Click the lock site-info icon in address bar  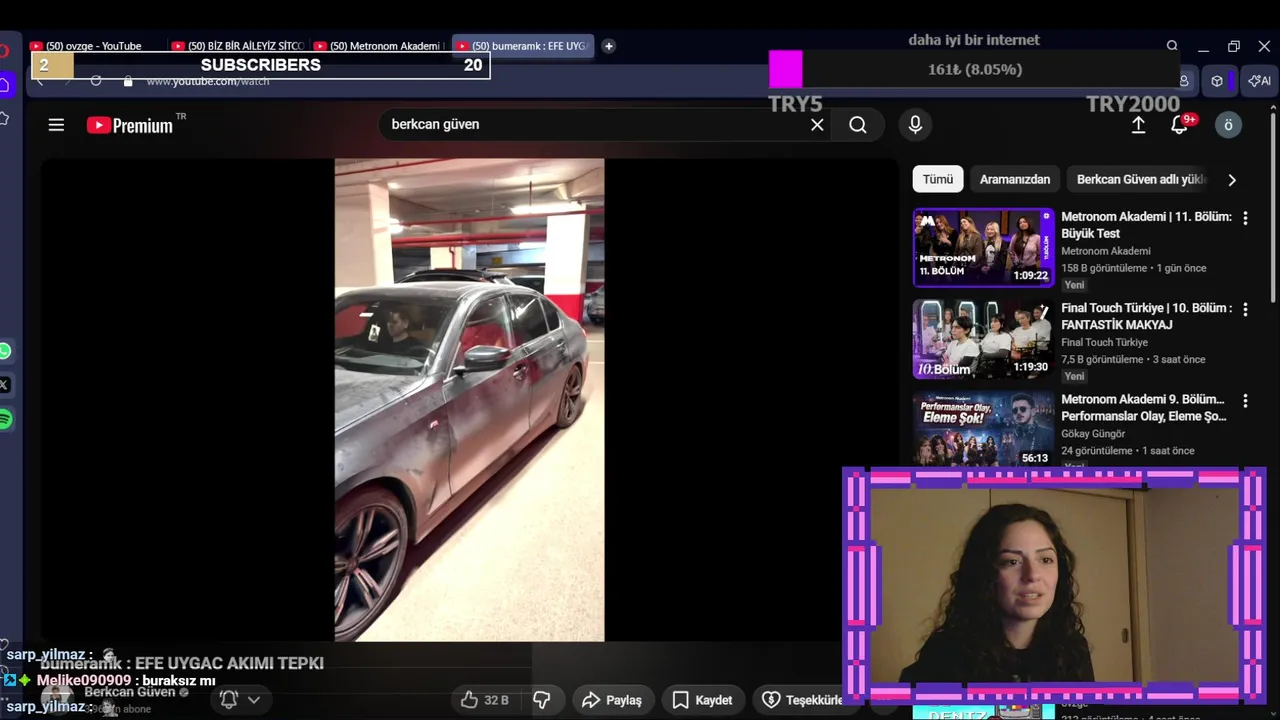click(x=127, y=81)
